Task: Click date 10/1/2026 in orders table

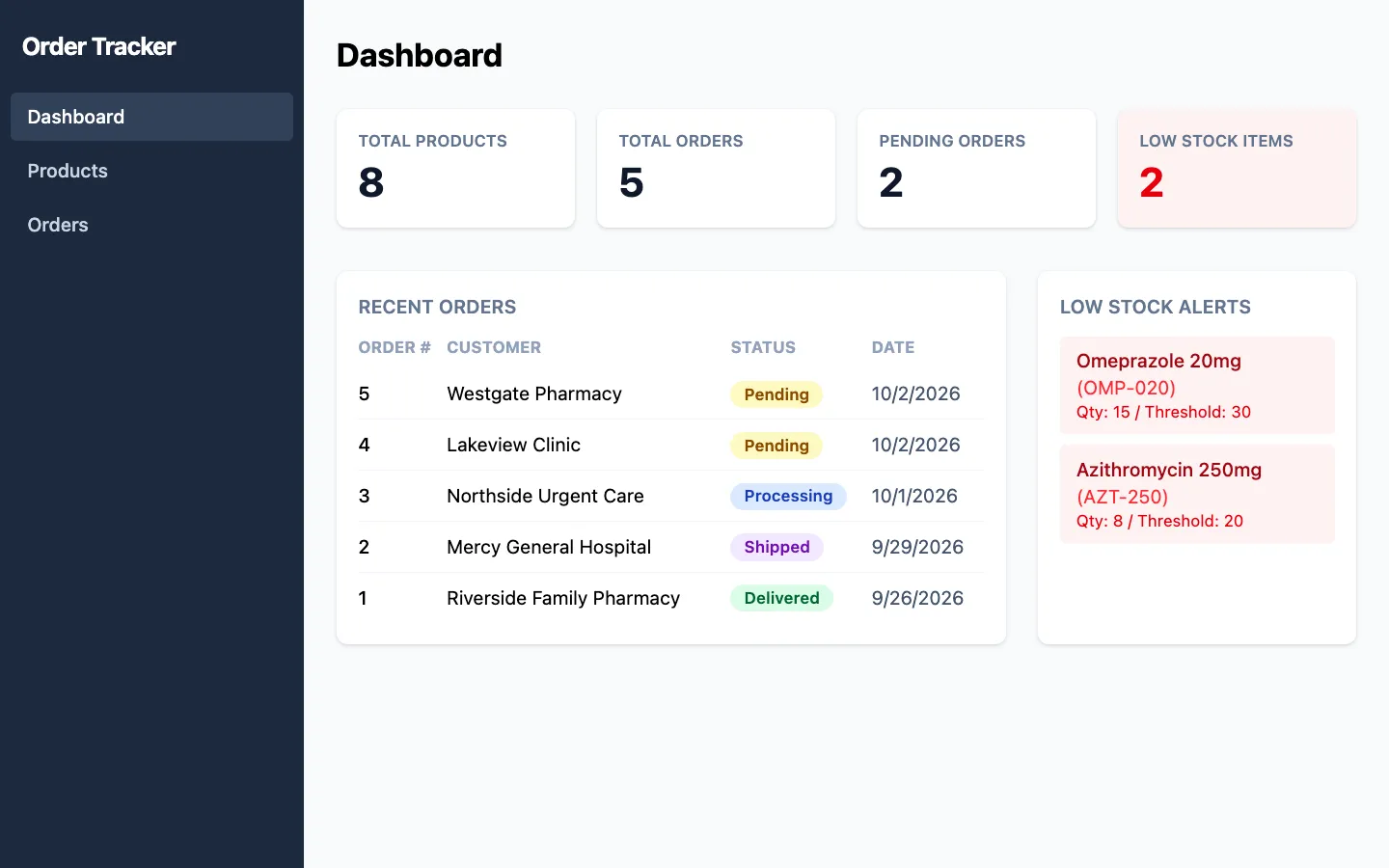Action: click(914, 496)
